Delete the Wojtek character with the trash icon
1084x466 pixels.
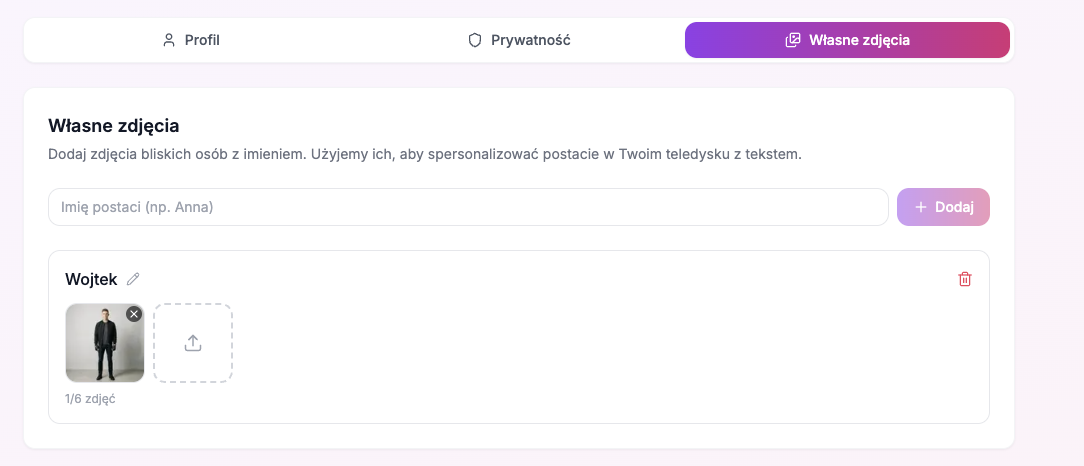964,279
